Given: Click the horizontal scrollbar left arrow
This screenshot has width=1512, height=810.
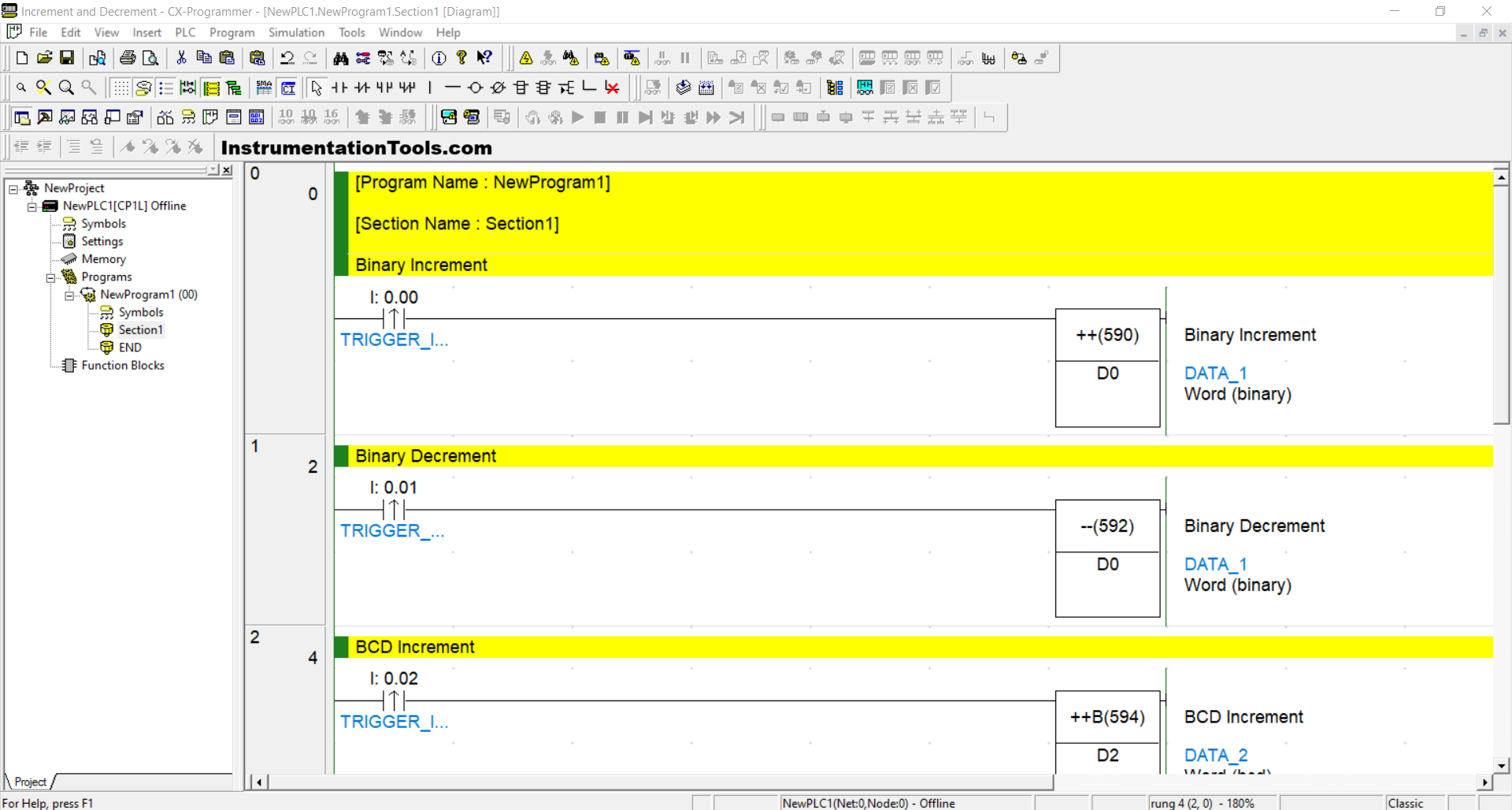Looking at the screenshot, I should 259,782.
